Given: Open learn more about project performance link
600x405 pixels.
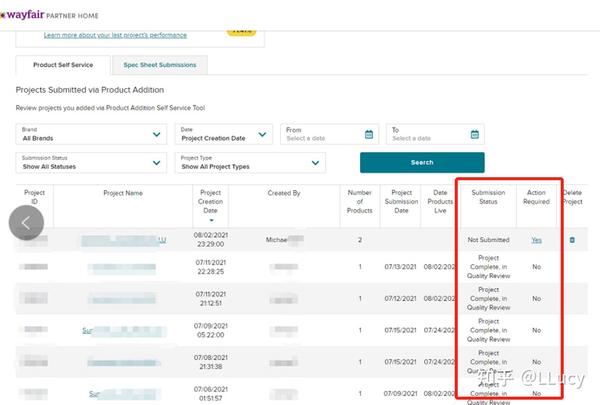Looking at the screenshot, I should click(x=115, y=35).
